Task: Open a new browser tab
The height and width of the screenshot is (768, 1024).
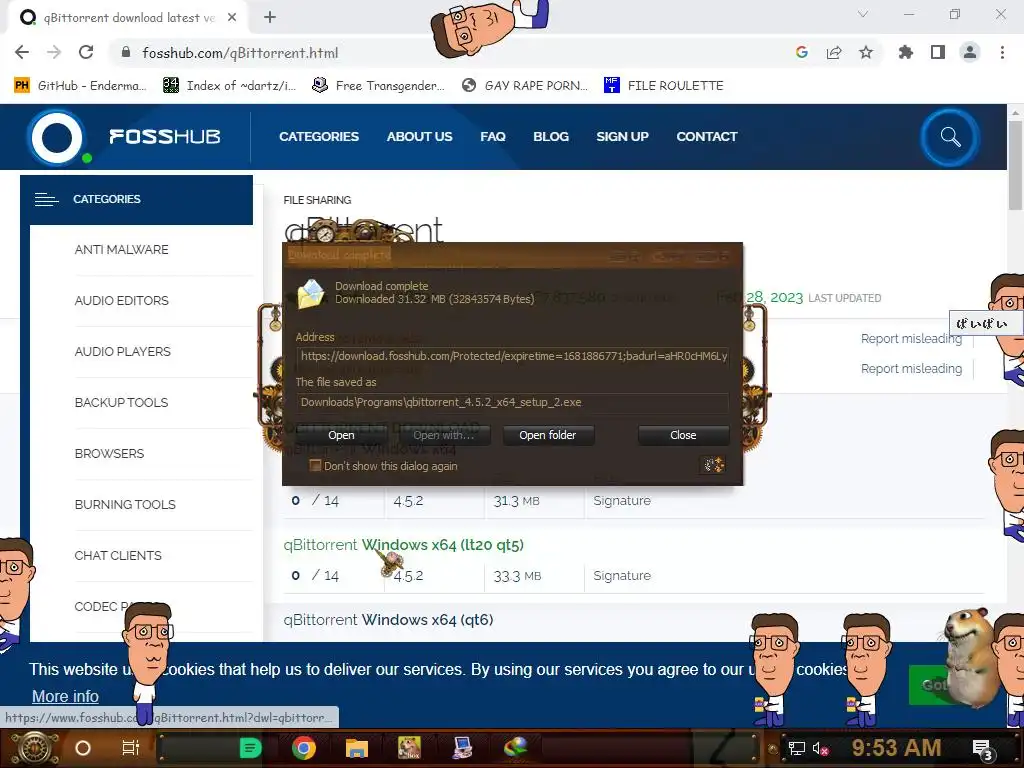Action: click(270, 18)
